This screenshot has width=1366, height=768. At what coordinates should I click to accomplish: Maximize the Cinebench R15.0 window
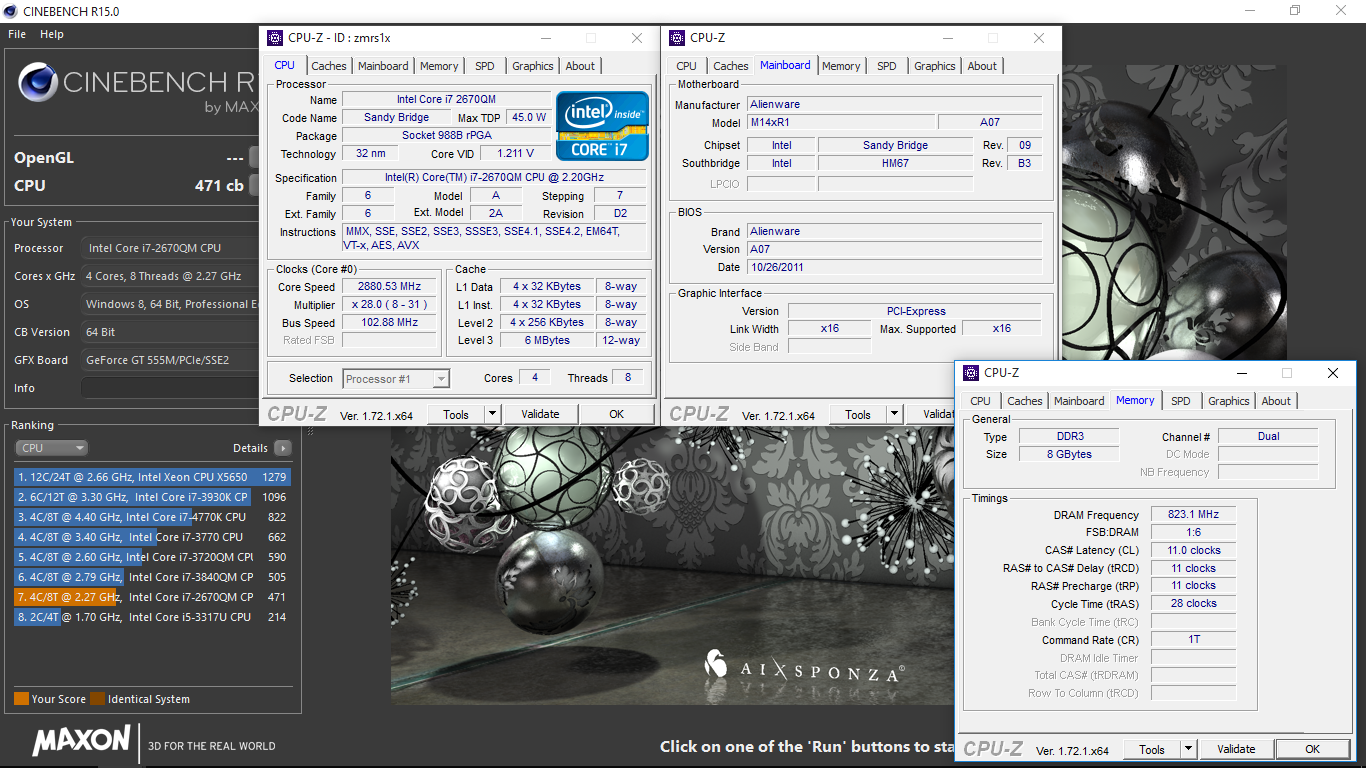click(x=1295, y=10)
